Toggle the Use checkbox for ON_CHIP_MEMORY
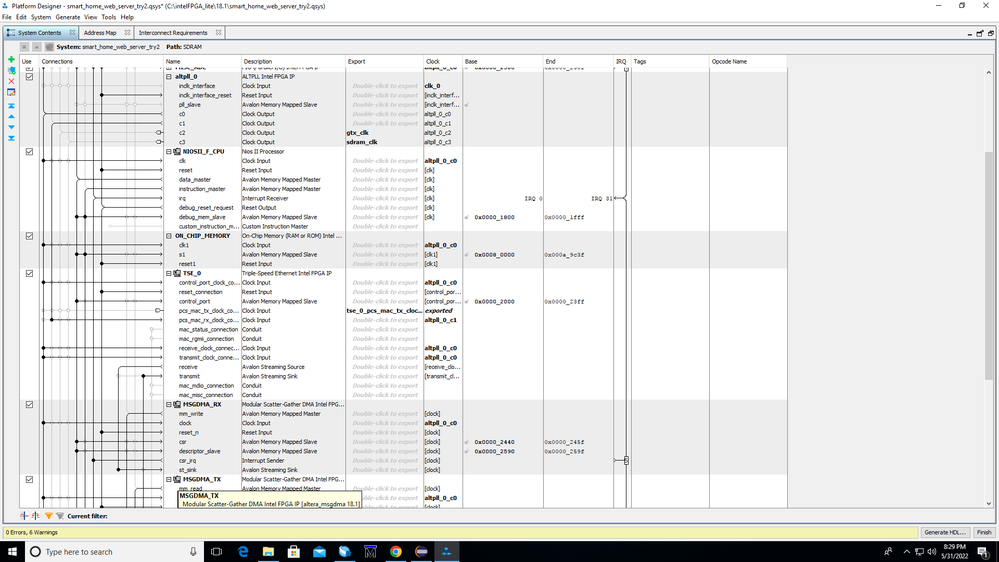 coord(29,236)
